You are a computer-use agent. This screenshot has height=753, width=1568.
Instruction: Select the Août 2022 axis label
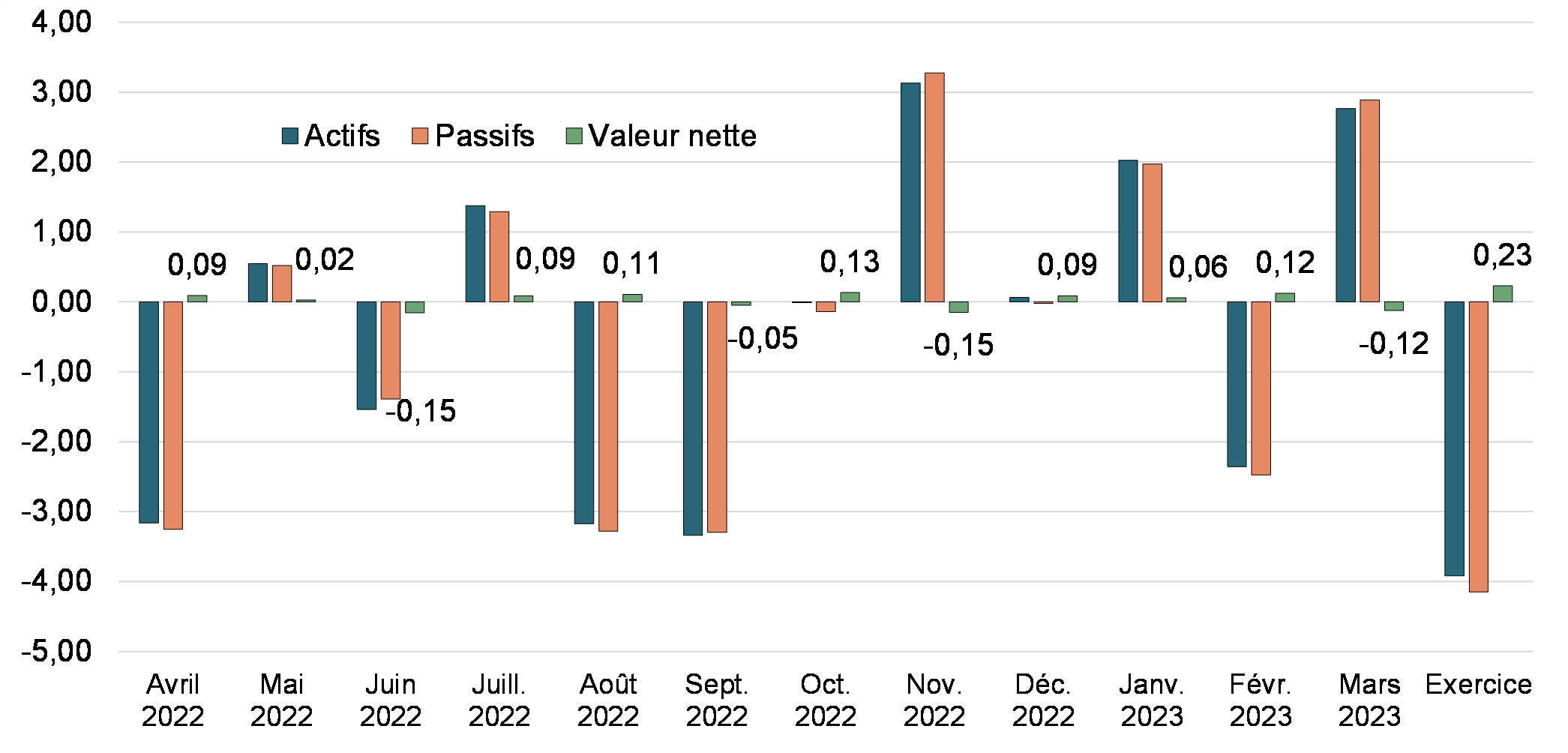608,700
